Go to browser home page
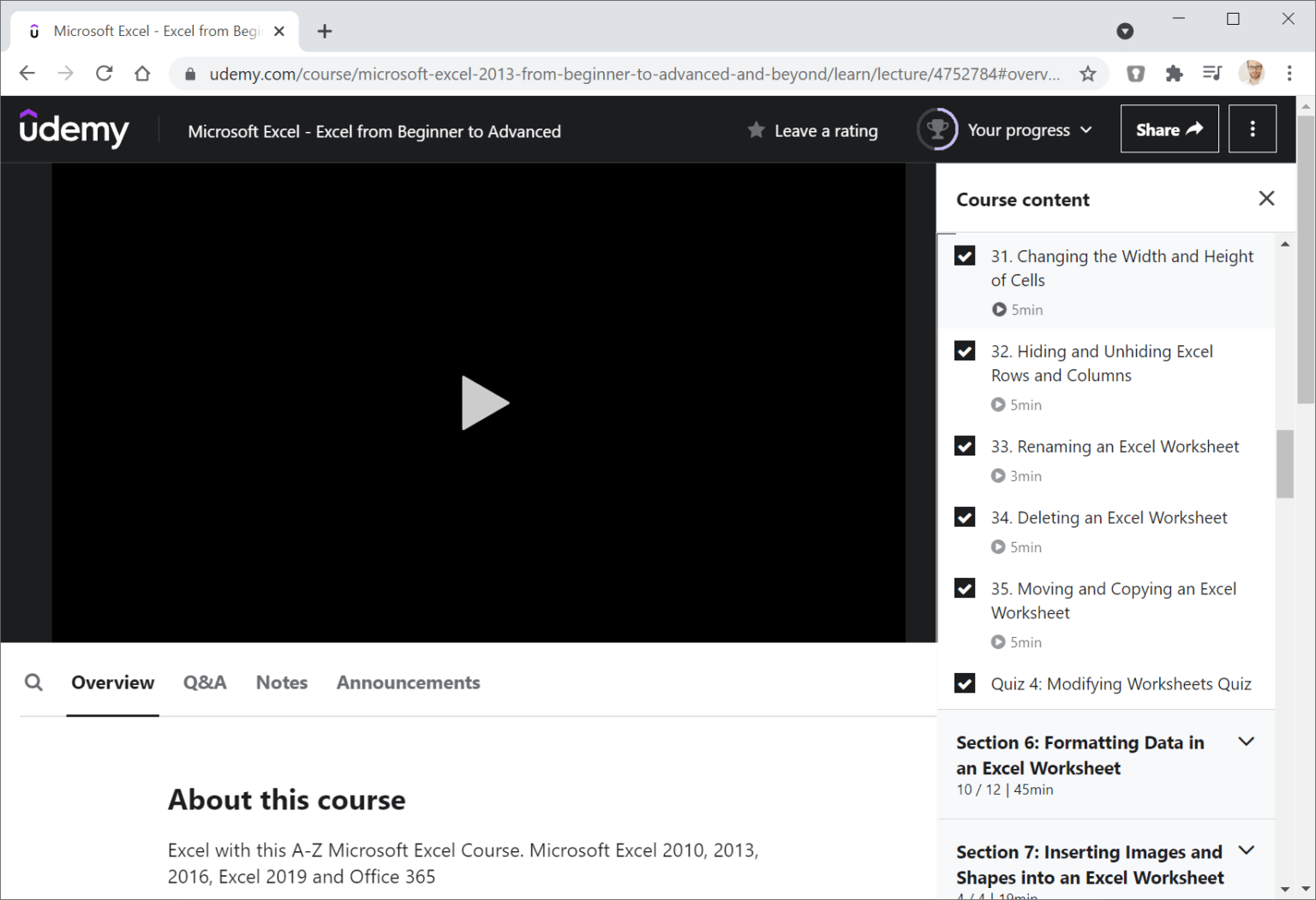The height and width of the screenshot is (900, 1316). [142, 74]
